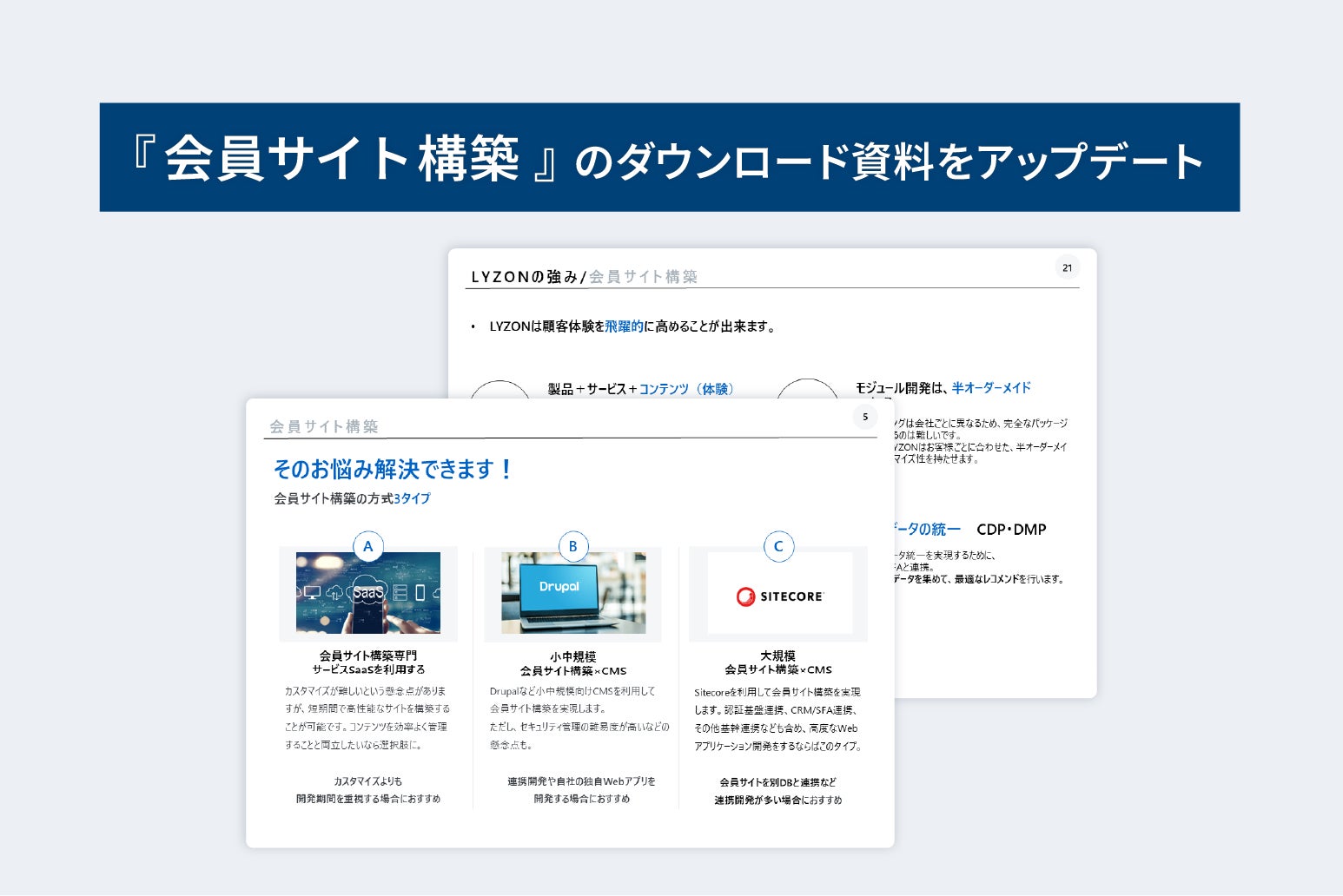Select the circled A badge above SaaS option
The width and height of the screenshot is (1343, 896).
(367, 546)
